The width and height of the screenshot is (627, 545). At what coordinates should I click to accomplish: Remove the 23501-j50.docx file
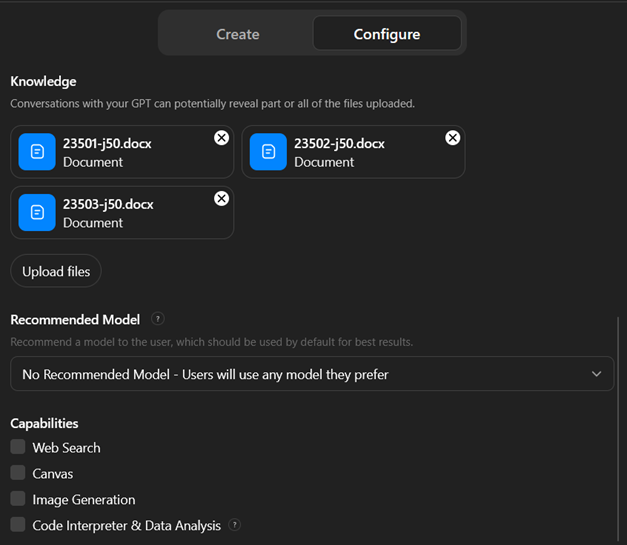tap(221, 138)
